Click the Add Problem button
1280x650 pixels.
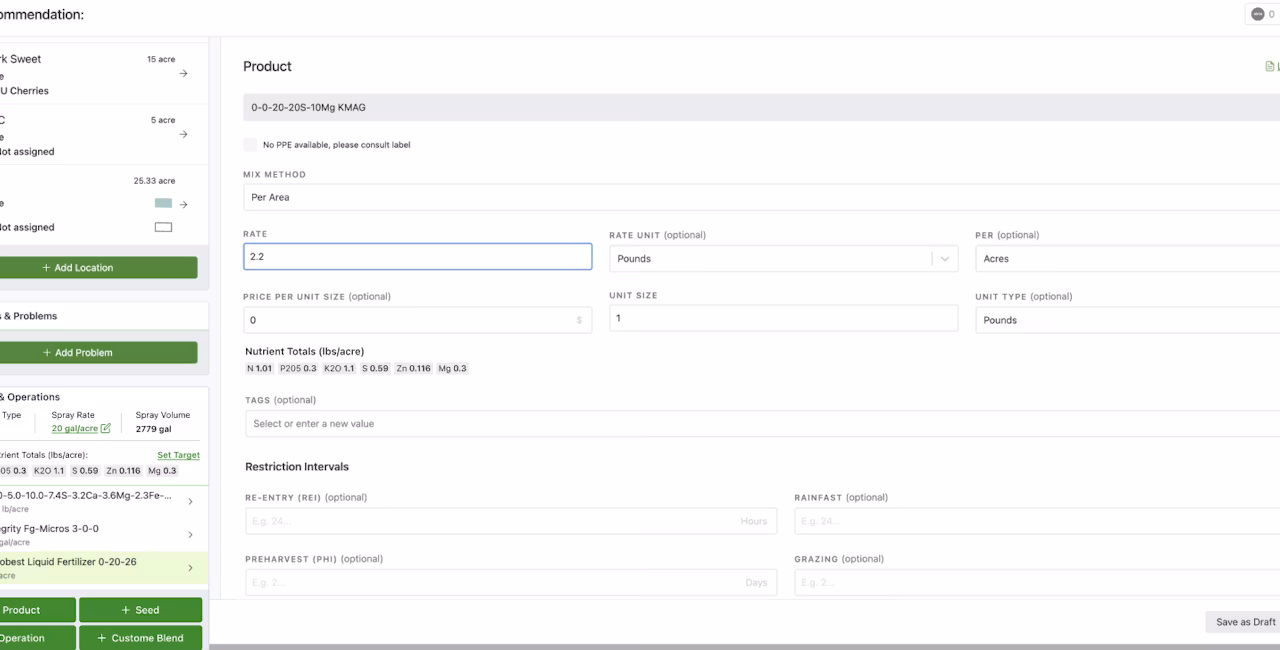[98, 353]
